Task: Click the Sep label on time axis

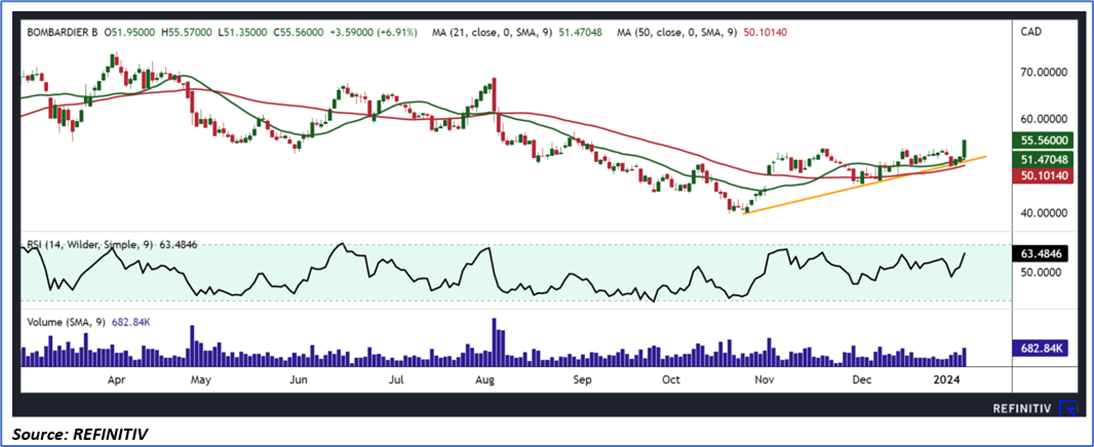Action: click(582, 381)
